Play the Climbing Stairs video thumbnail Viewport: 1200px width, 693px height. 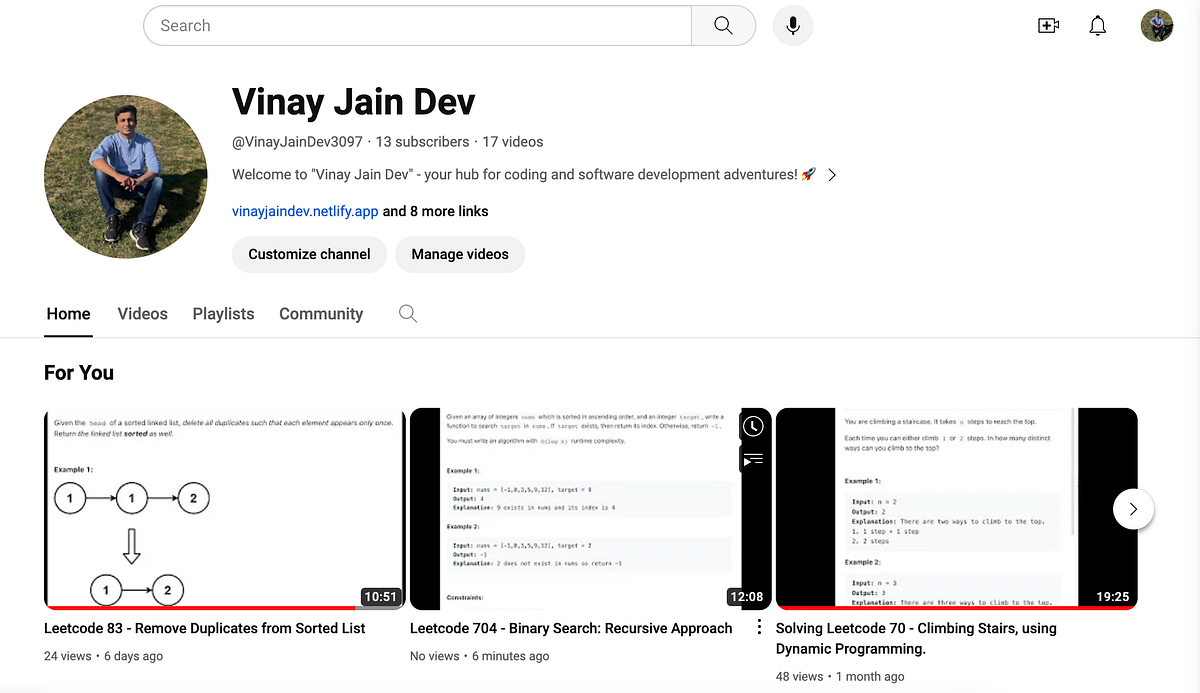(x=956, y=508)
